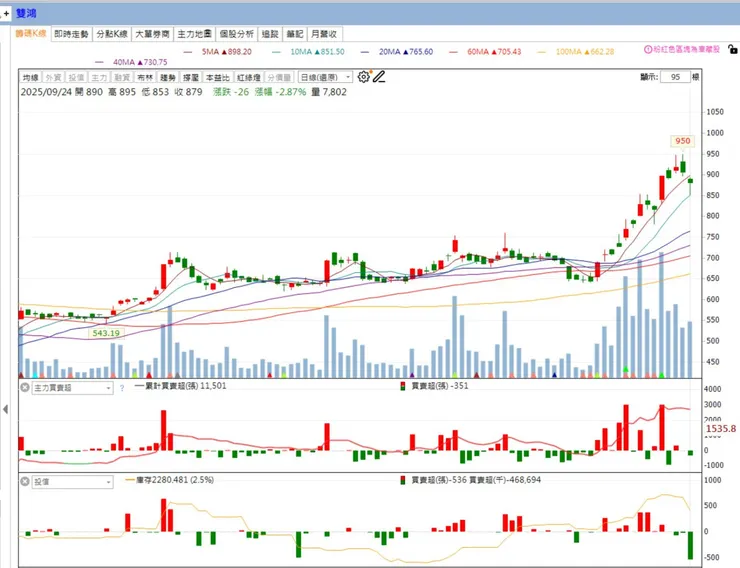Click the 2025/09/24 date readout

(45, 92)
